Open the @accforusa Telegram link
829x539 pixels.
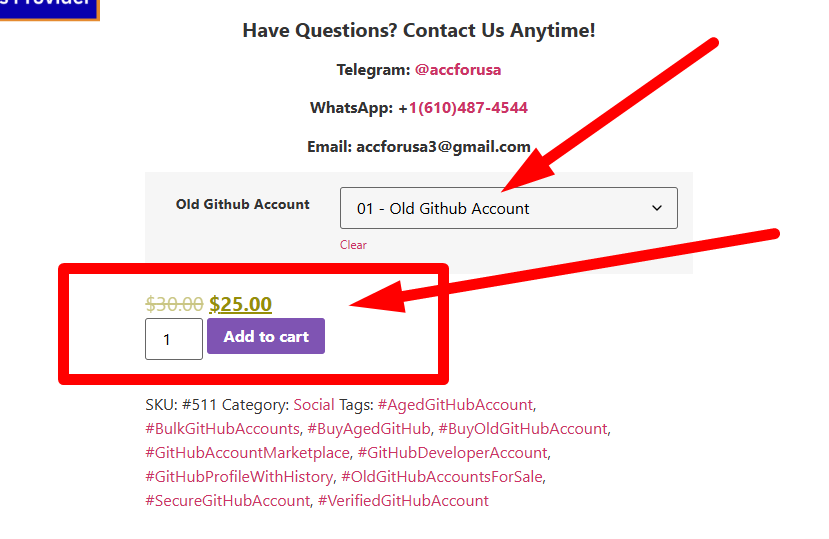click(x=458, y=70)
